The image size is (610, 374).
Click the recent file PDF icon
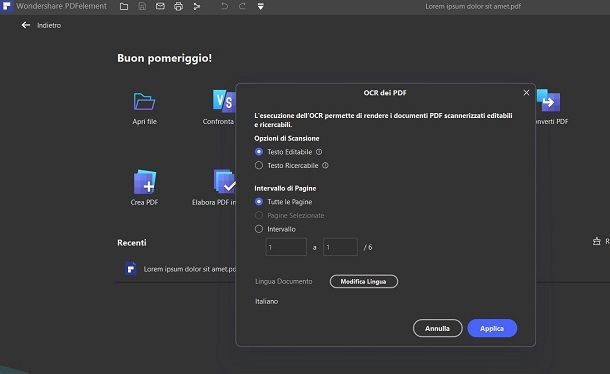(x=131, y=269)
